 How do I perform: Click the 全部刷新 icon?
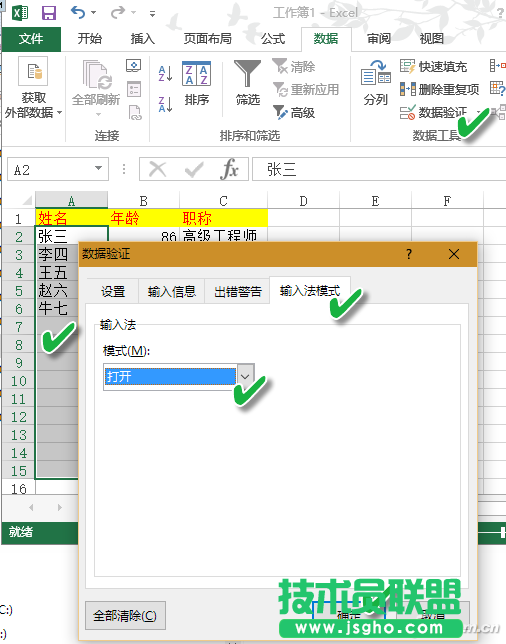(x=97, y=74)
